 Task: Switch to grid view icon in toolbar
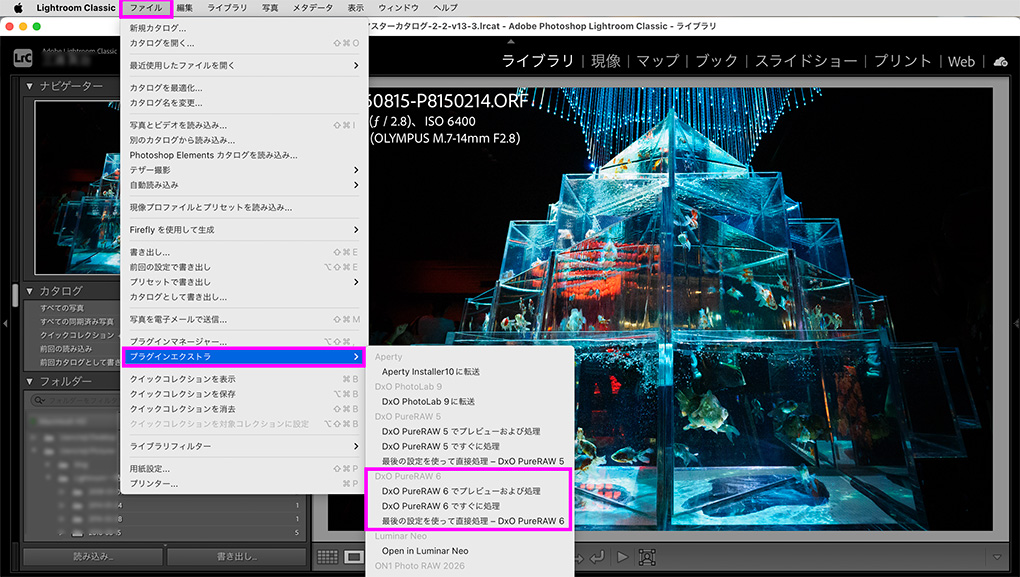point(327,557)
